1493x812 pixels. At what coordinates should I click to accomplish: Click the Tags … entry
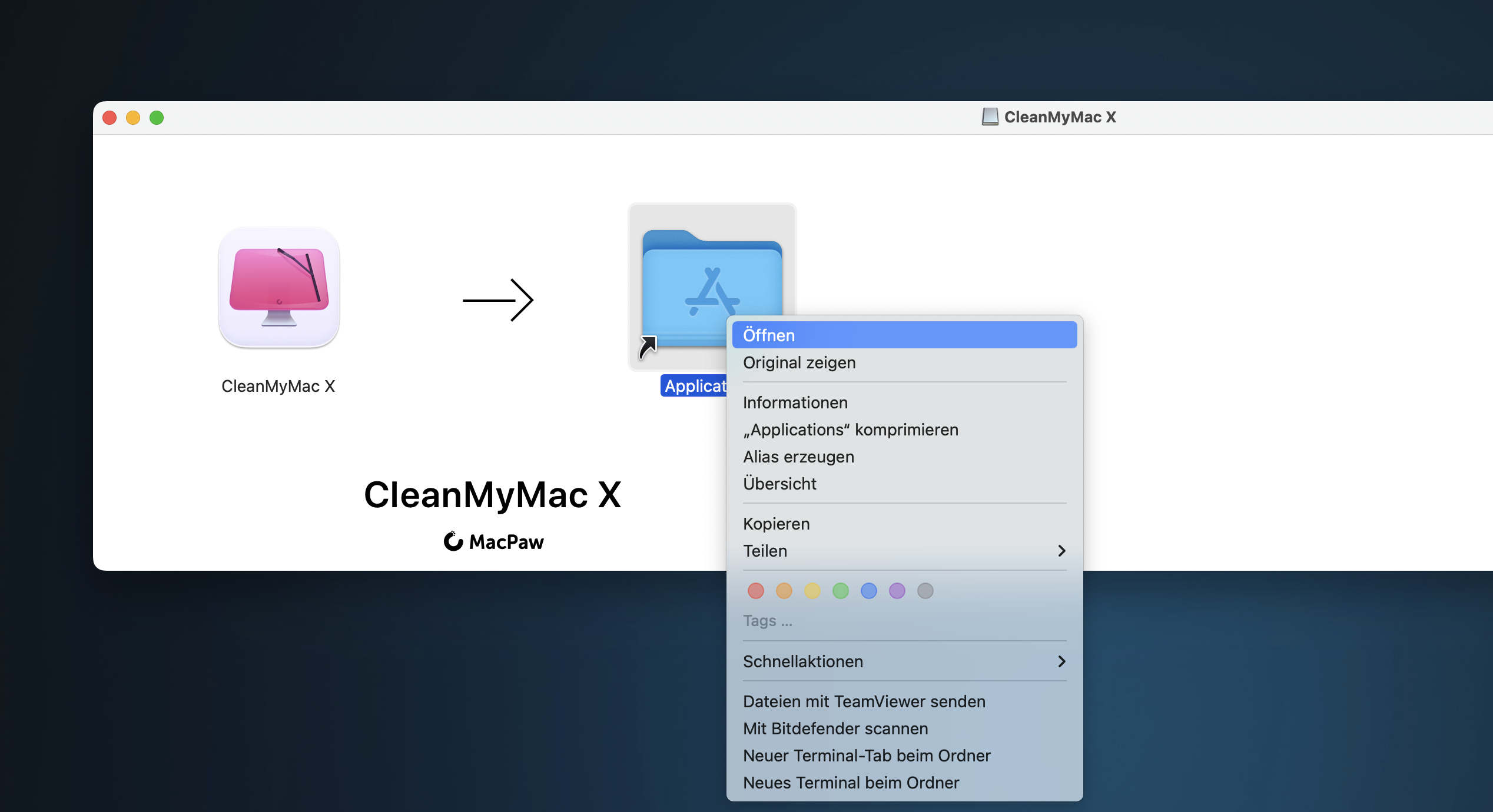(x=768, y=621)
